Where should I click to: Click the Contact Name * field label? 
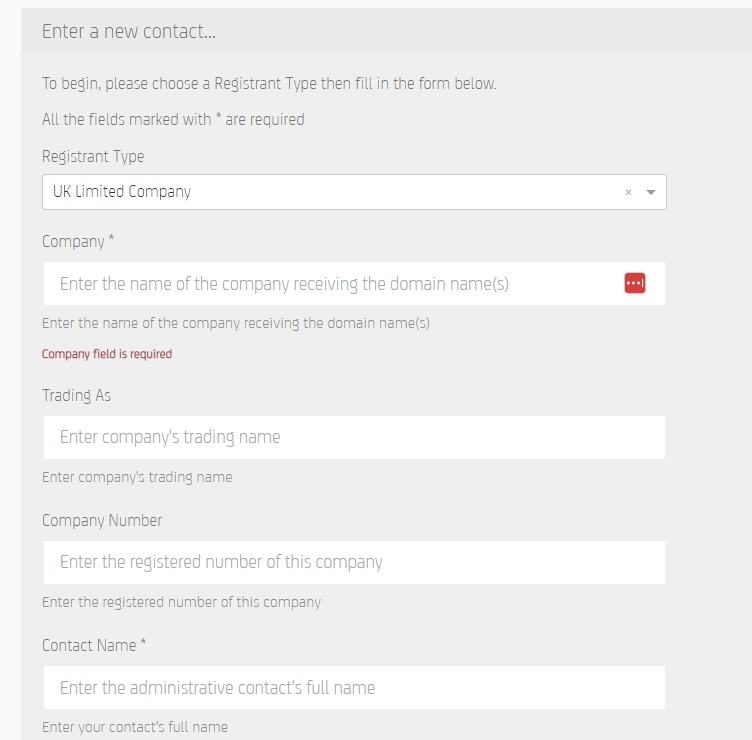click(94, 645)
